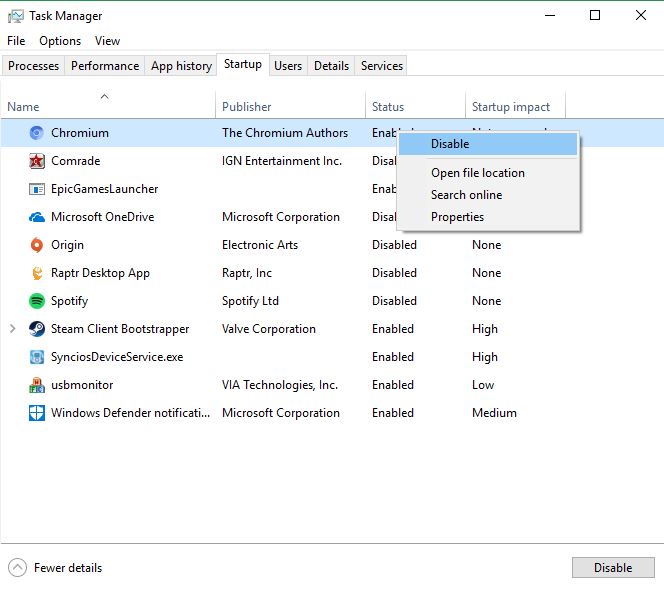This screenshot has width=664, height=591.
Task: Open the Options menu
Action: coord(60,41)
